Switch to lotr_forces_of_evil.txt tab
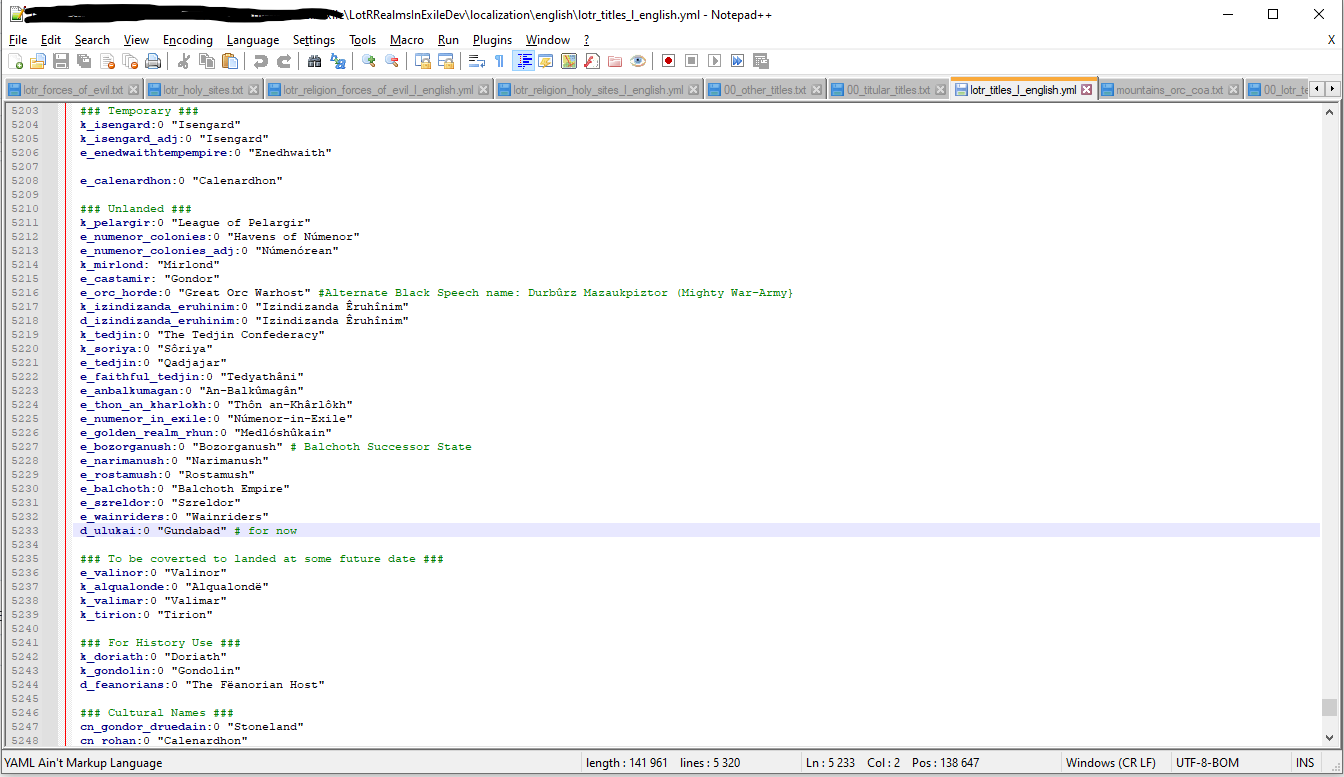The height and width of the screenshot is (777, 1344). pos(73,90)
